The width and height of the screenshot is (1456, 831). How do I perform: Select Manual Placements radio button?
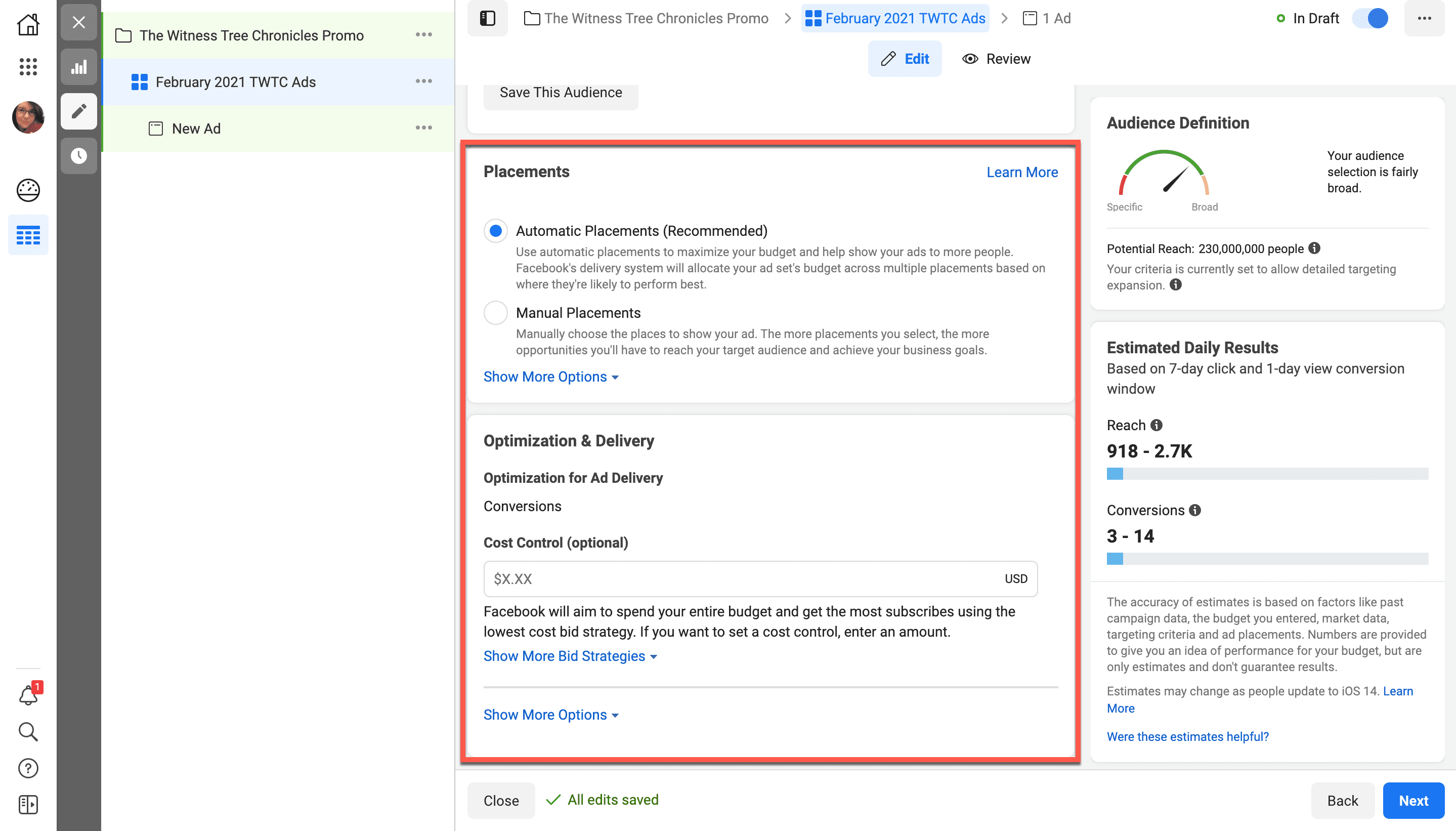point(495,313)
